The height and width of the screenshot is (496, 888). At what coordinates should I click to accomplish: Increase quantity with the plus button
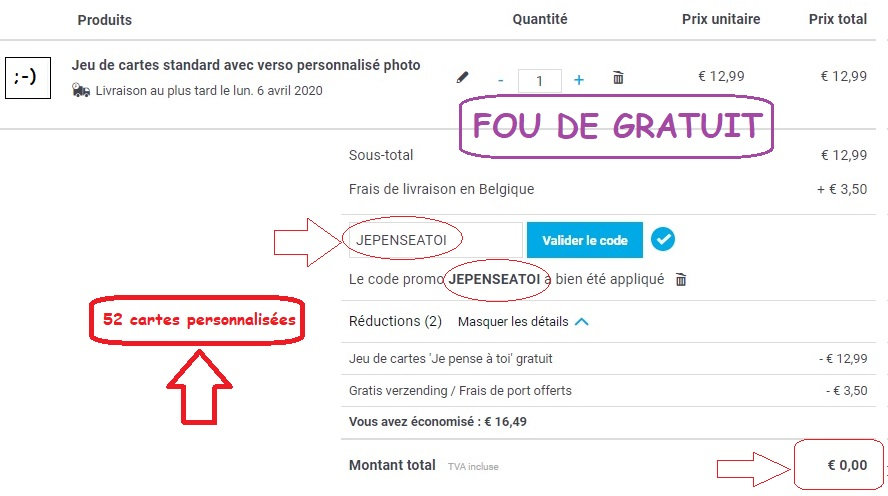[579, 80]
